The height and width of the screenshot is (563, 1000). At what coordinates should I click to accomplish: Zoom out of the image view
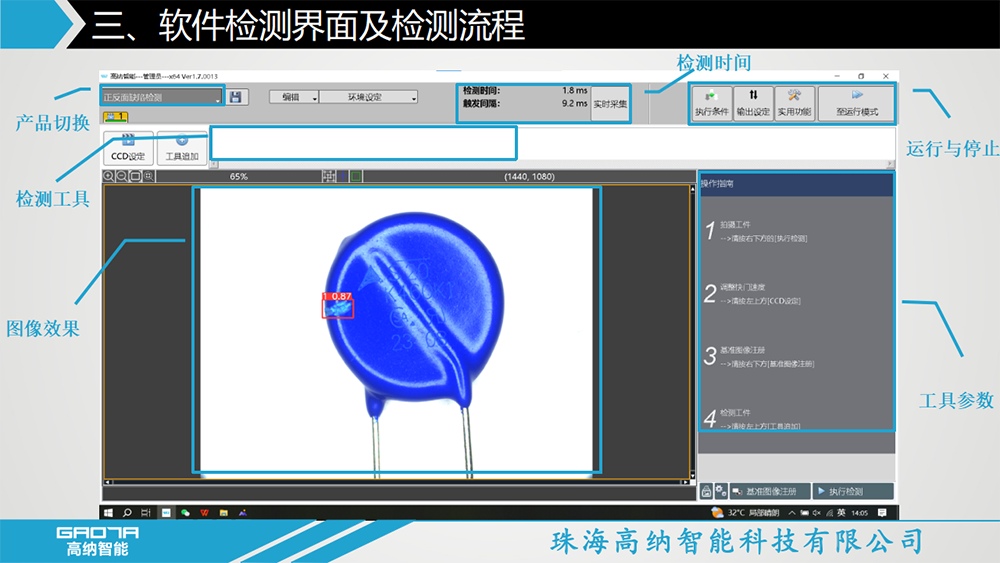[x=122, y=176]
